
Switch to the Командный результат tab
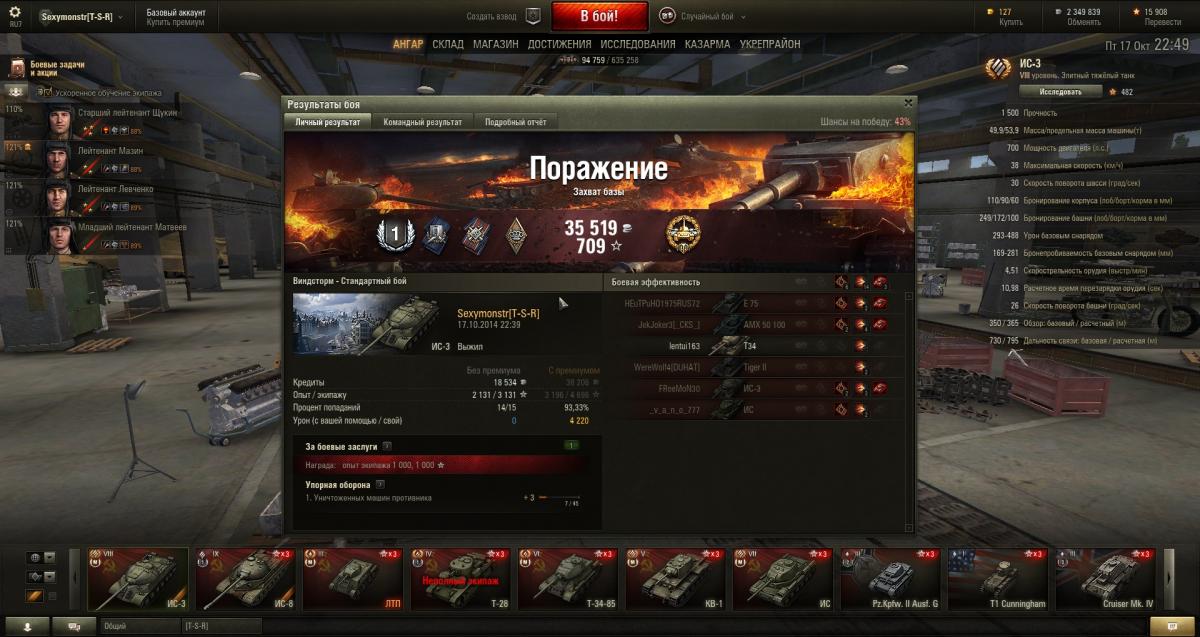coord(423,122)
